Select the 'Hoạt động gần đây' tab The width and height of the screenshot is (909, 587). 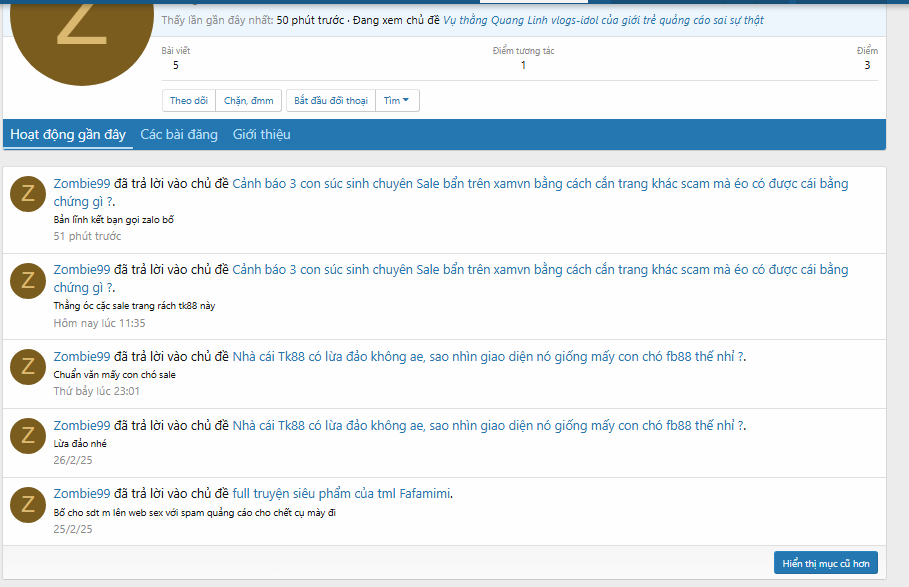coord(68,134)
